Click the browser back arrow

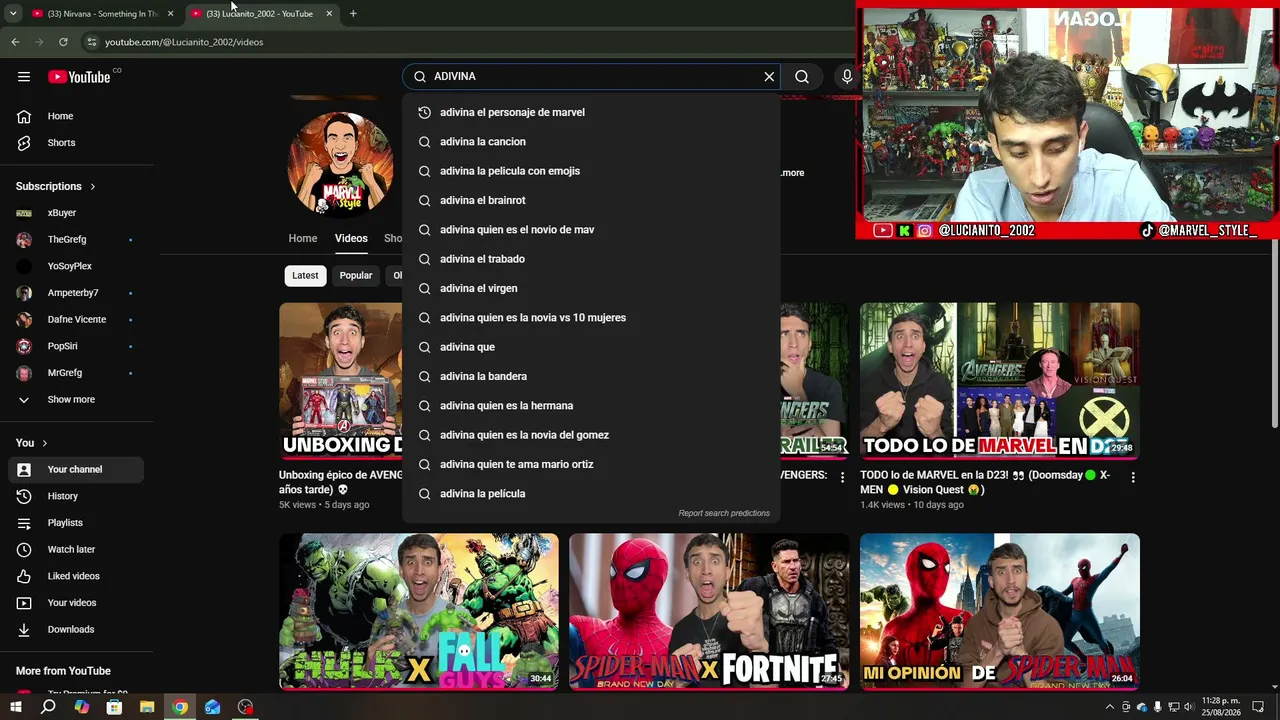click(x=15, y=42)
